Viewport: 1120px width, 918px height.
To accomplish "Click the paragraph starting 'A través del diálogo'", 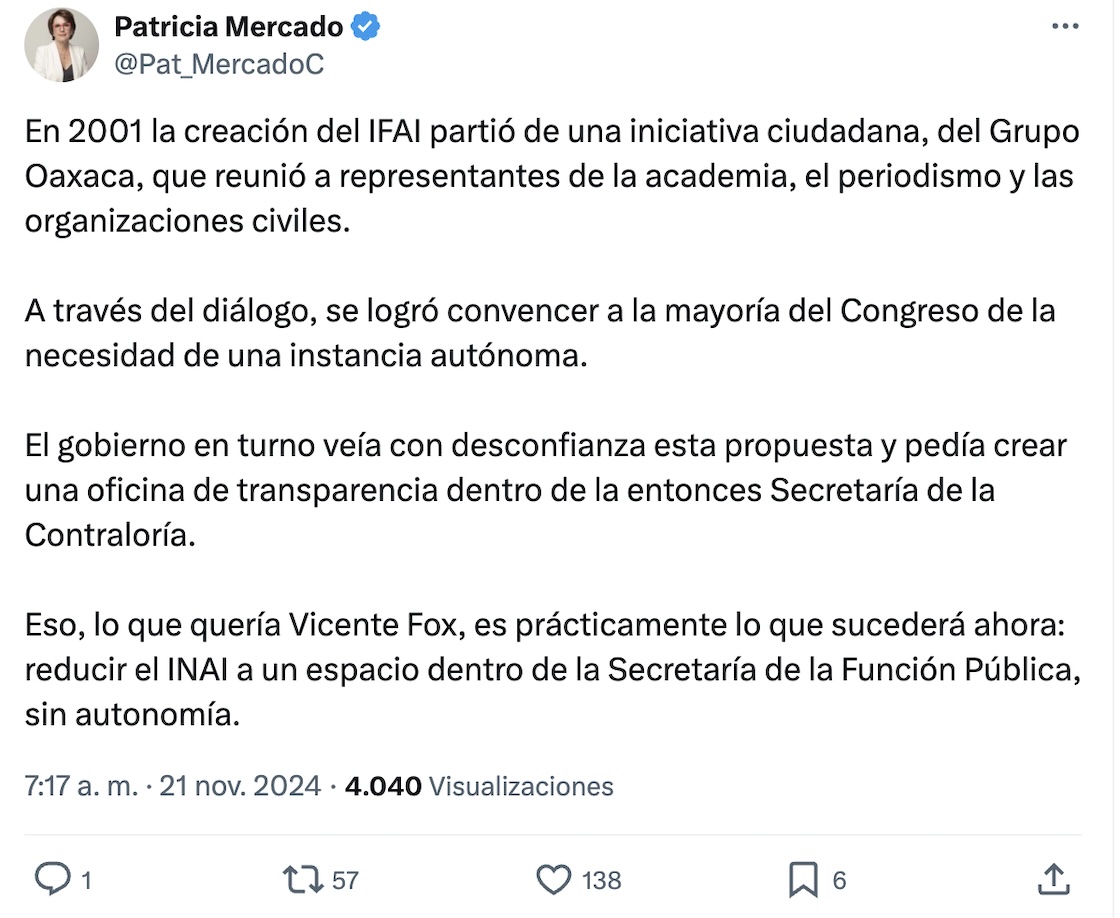I will point(540,333).
